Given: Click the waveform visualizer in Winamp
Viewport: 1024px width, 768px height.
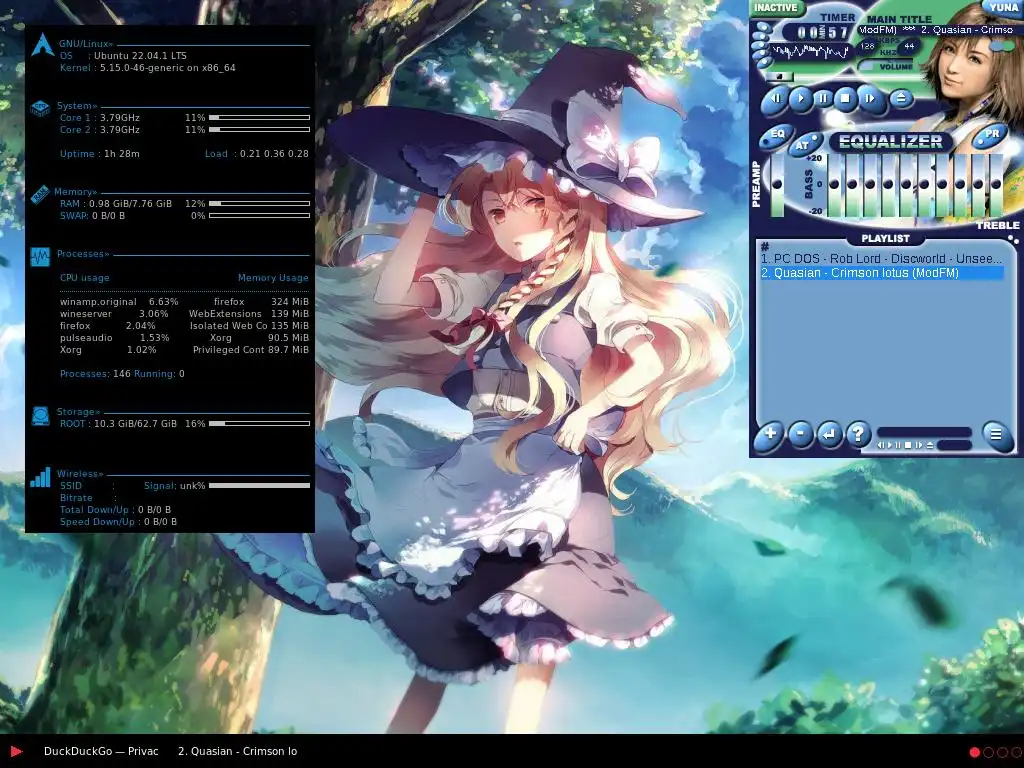Looking at the screenshot, I should (810, 52).
